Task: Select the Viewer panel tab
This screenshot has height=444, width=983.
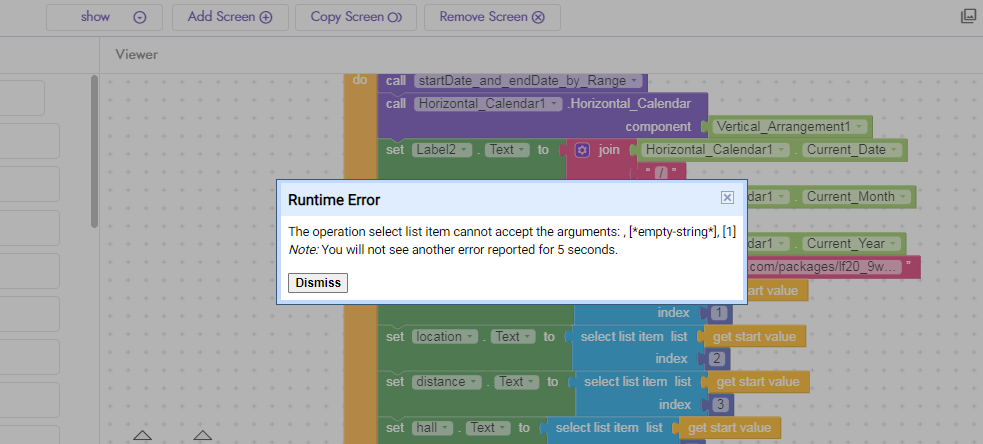Action: coord(136,54)
